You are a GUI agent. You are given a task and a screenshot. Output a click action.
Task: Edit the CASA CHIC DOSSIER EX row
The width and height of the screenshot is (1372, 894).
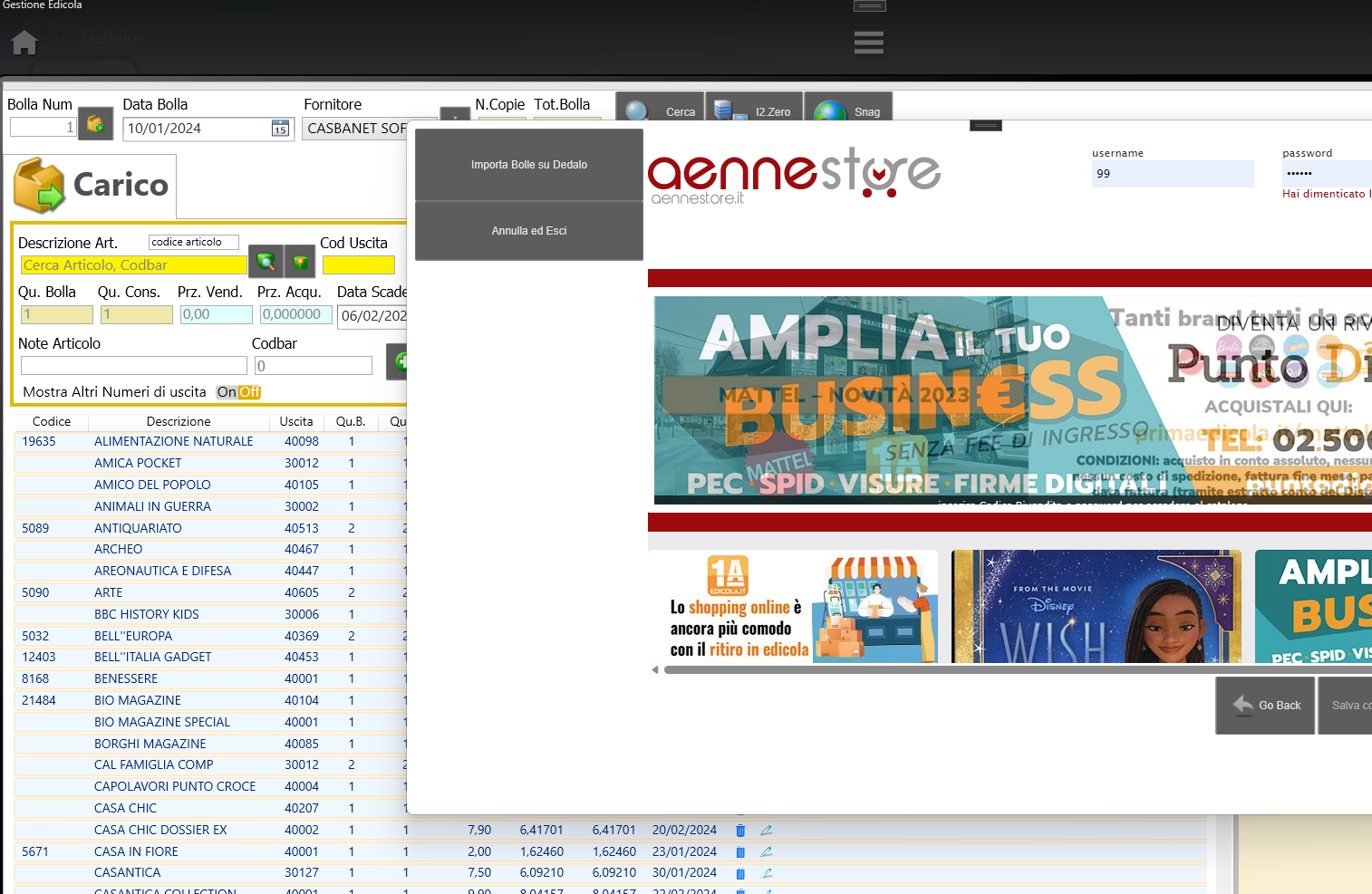(767, 830)
